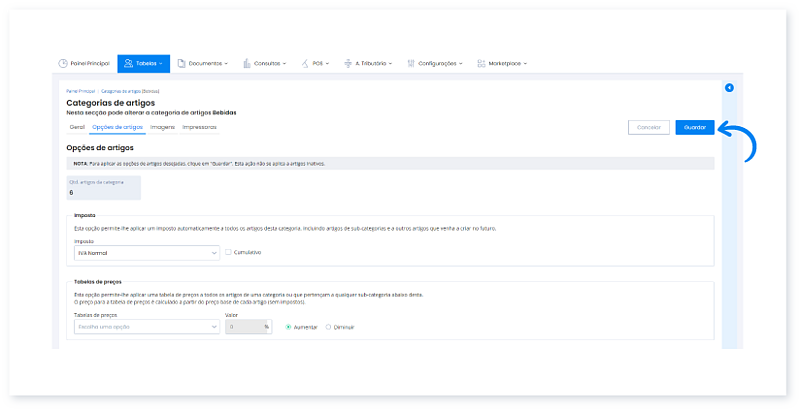The width and height of the screenshot is (800, 409).
Task: Open the Impressoras tab
Action: click(200, 127)
